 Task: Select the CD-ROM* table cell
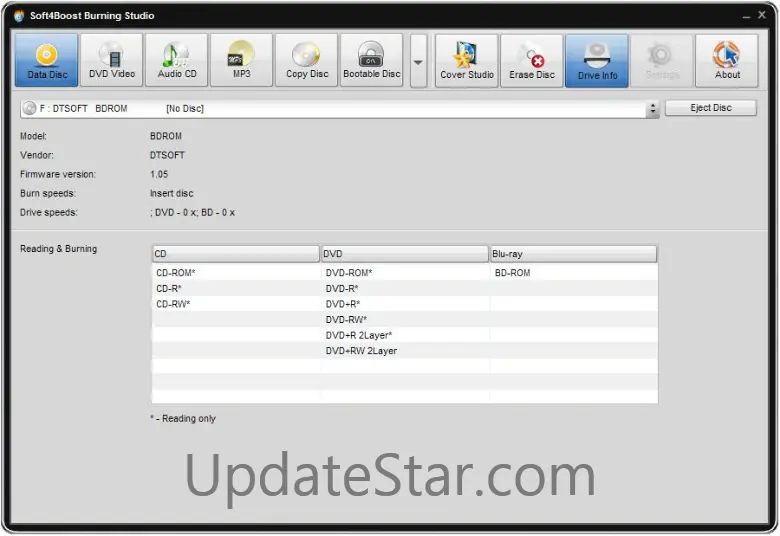(x=236, y=273)
